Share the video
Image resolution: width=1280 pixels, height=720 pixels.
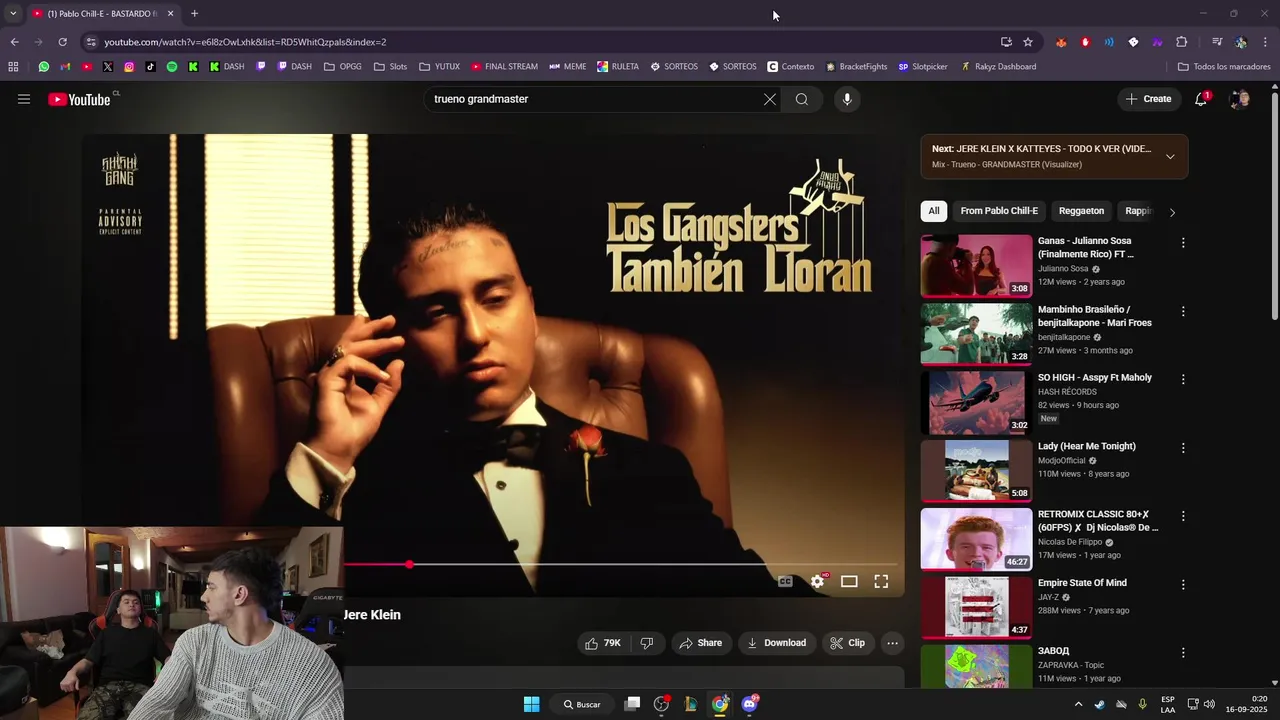point(701,643)
